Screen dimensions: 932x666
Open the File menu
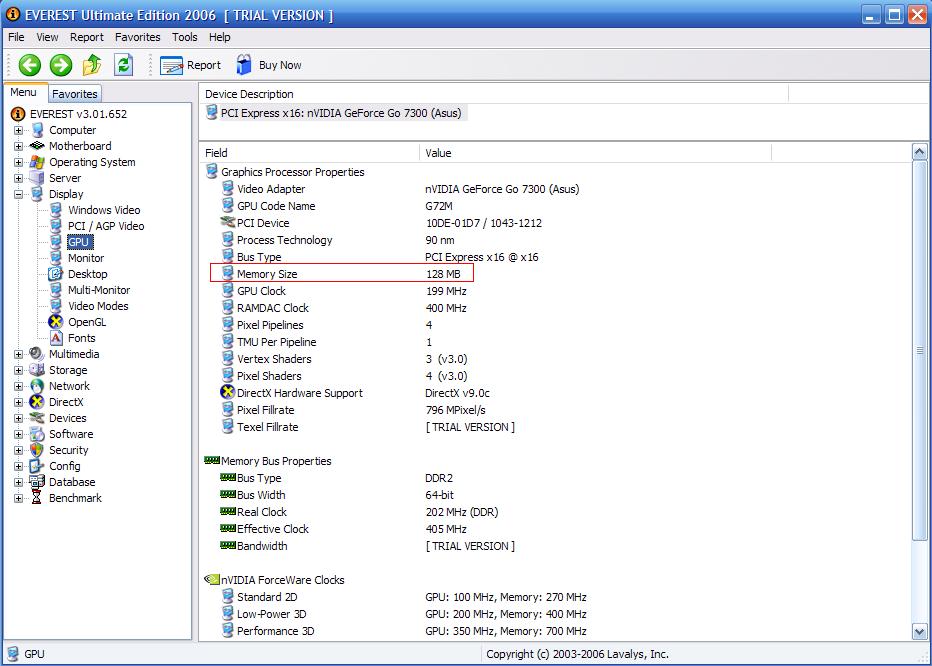click(x=16, y=37)
